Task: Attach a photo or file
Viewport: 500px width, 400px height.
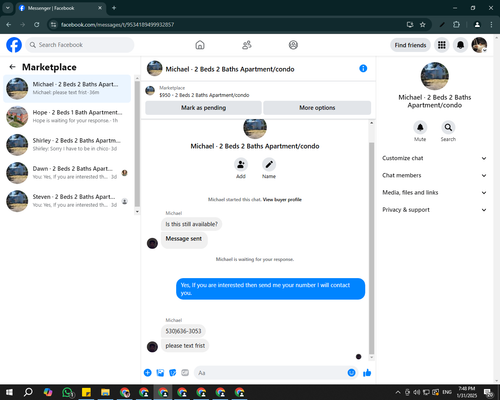Action: point(160,373)
